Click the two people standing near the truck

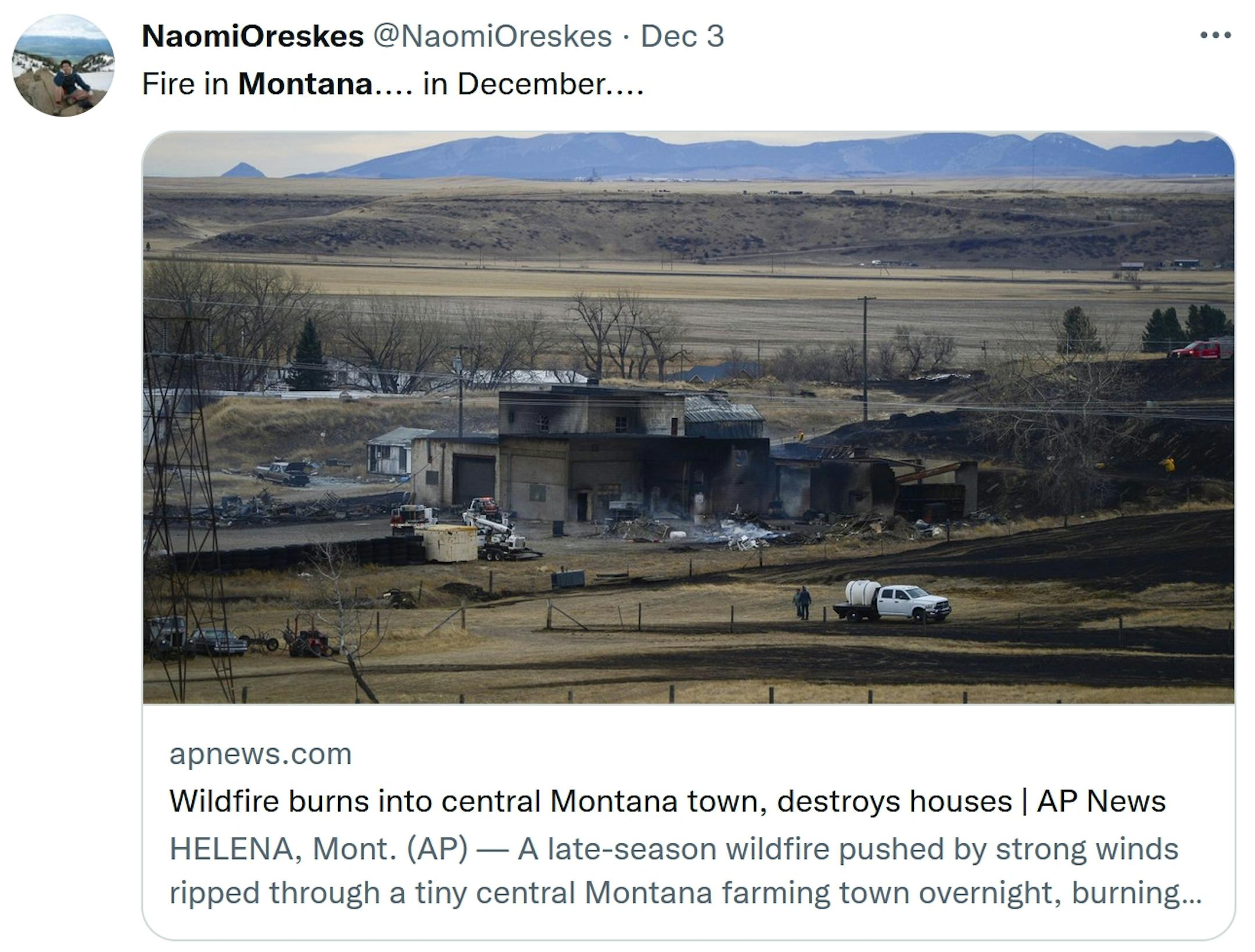[x=802, y=603]
